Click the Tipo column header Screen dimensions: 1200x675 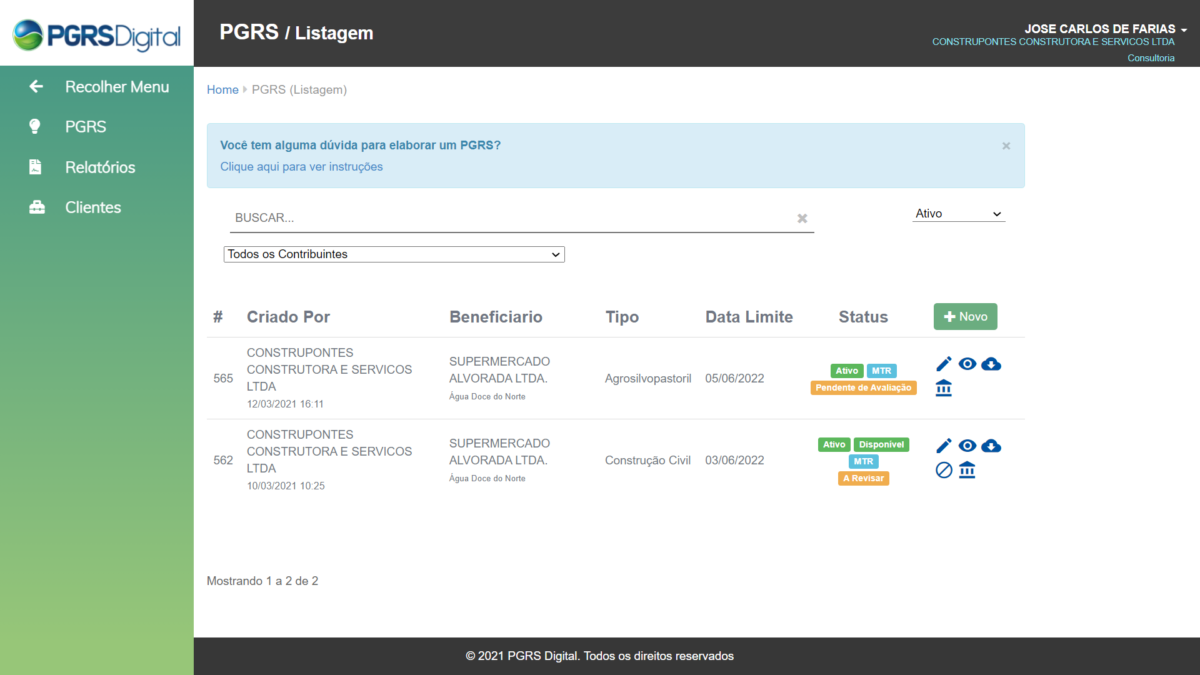622,317
